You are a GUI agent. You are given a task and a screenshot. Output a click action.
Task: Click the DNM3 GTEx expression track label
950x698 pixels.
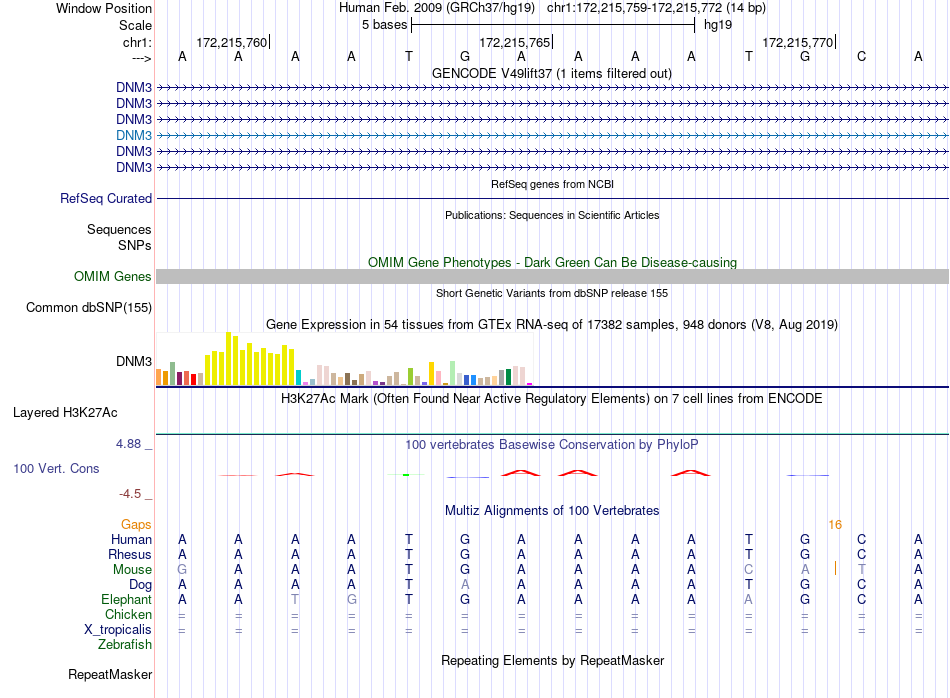pos(133,361)
